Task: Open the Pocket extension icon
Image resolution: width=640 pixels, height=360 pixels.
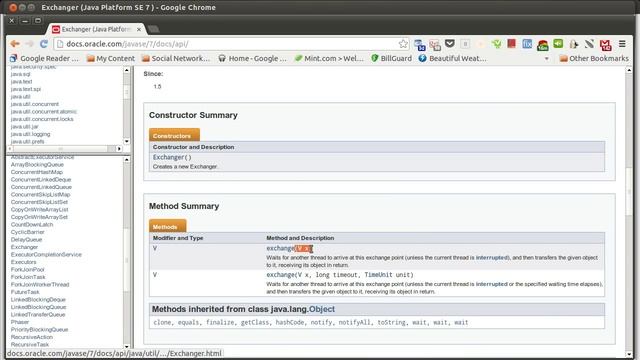Action: pos(450,44)
